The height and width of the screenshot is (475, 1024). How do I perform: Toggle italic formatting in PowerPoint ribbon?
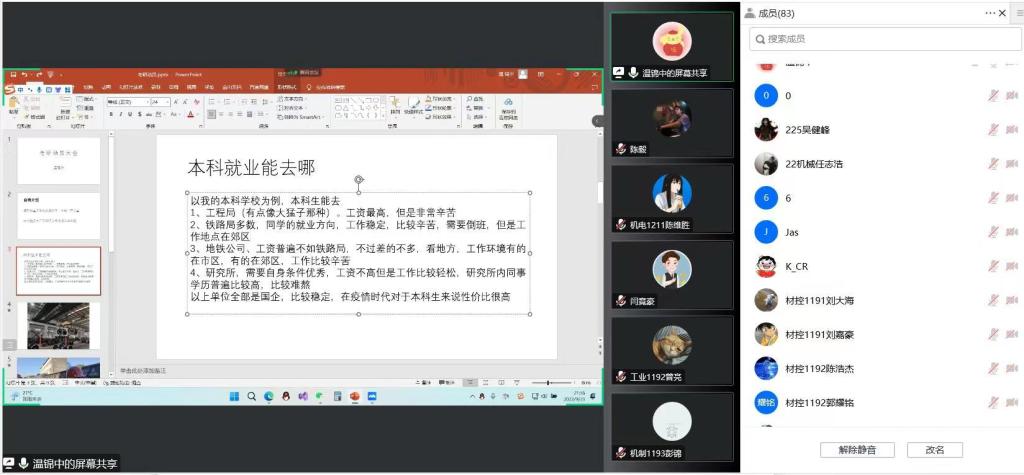pyautogui.click(x=120, y=114)
